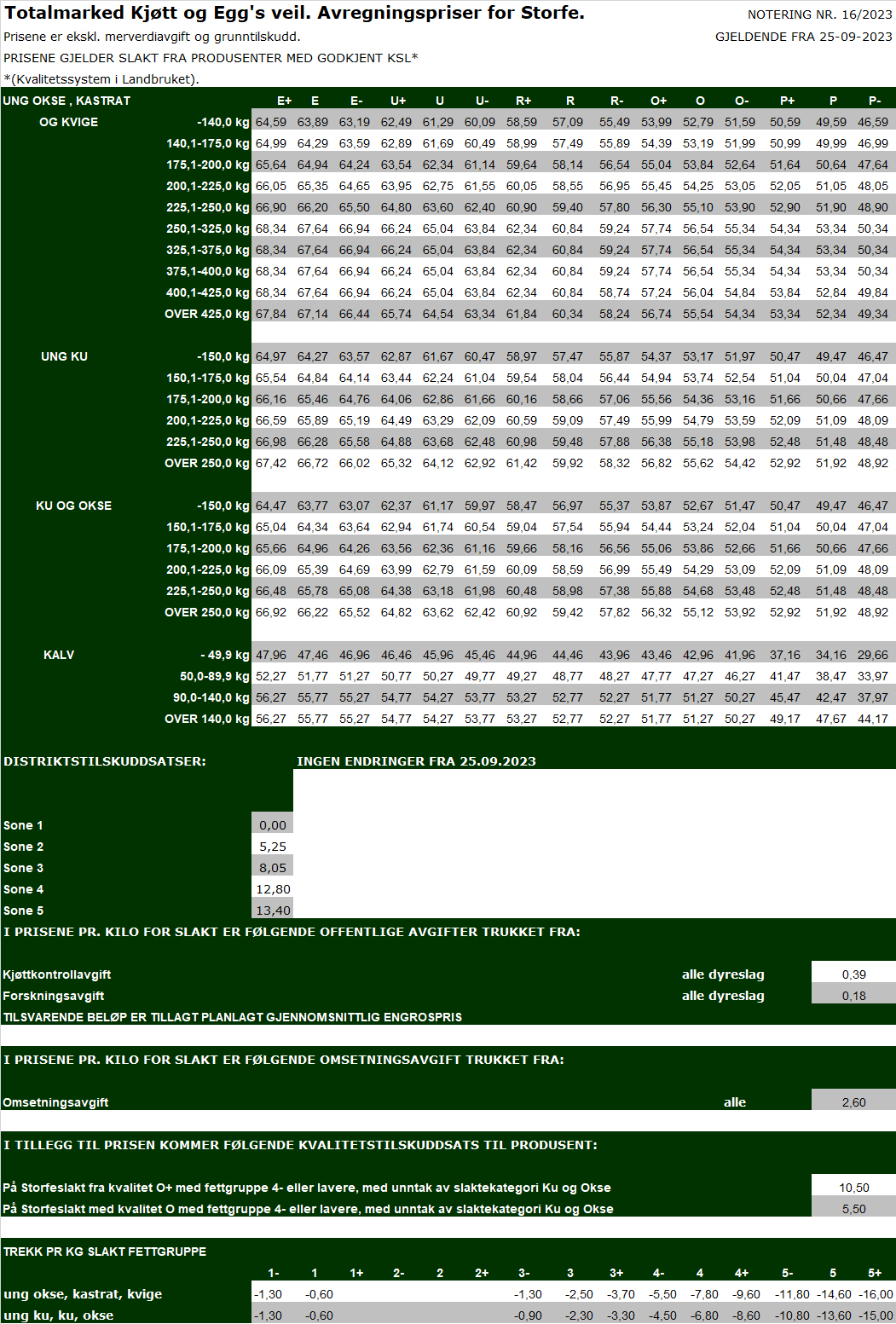Select the 5,50 quality supplement cell
The width and height of the screenshot is (896, 1324).
coord(853,1209)
